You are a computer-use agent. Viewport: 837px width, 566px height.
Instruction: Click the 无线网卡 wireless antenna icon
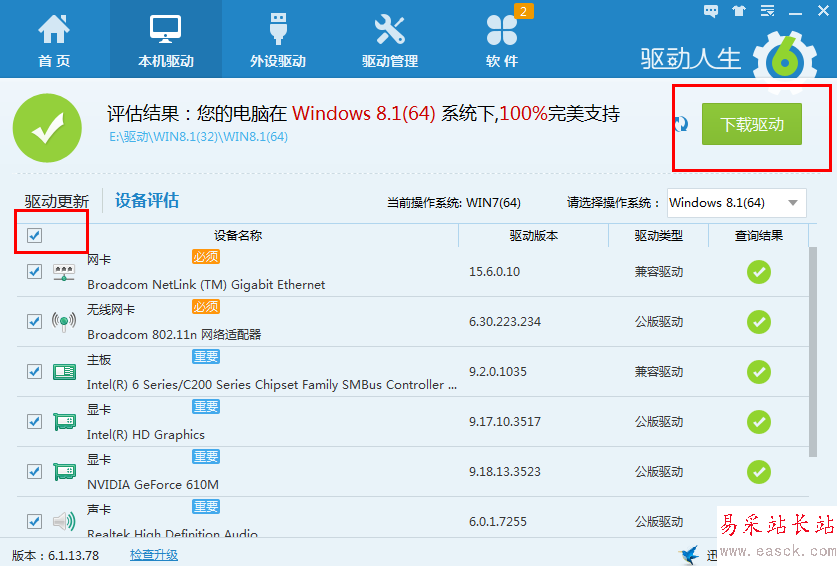tap(64, 322)
